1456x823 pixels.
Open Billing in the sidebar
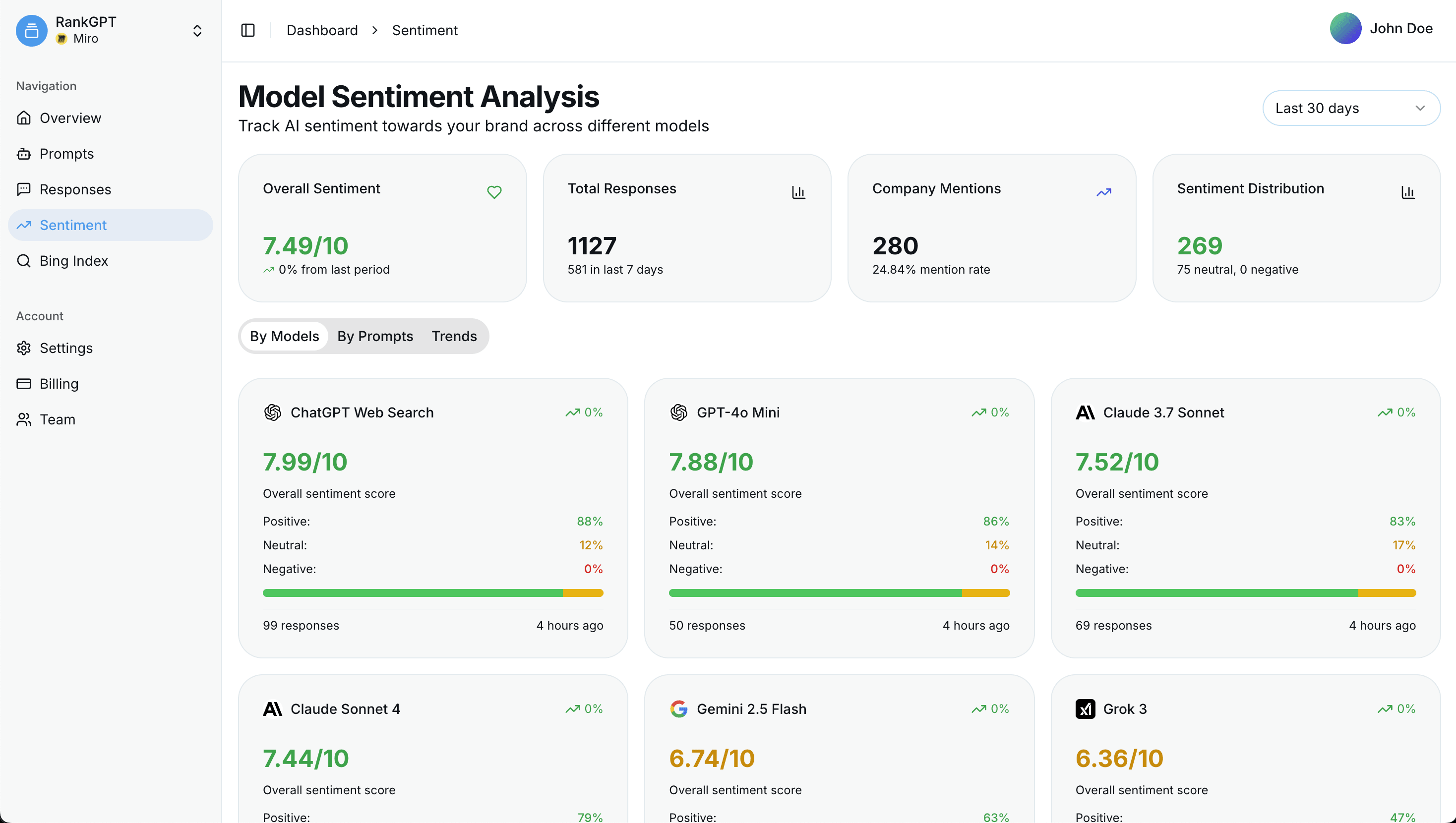(x=110, y=384)
